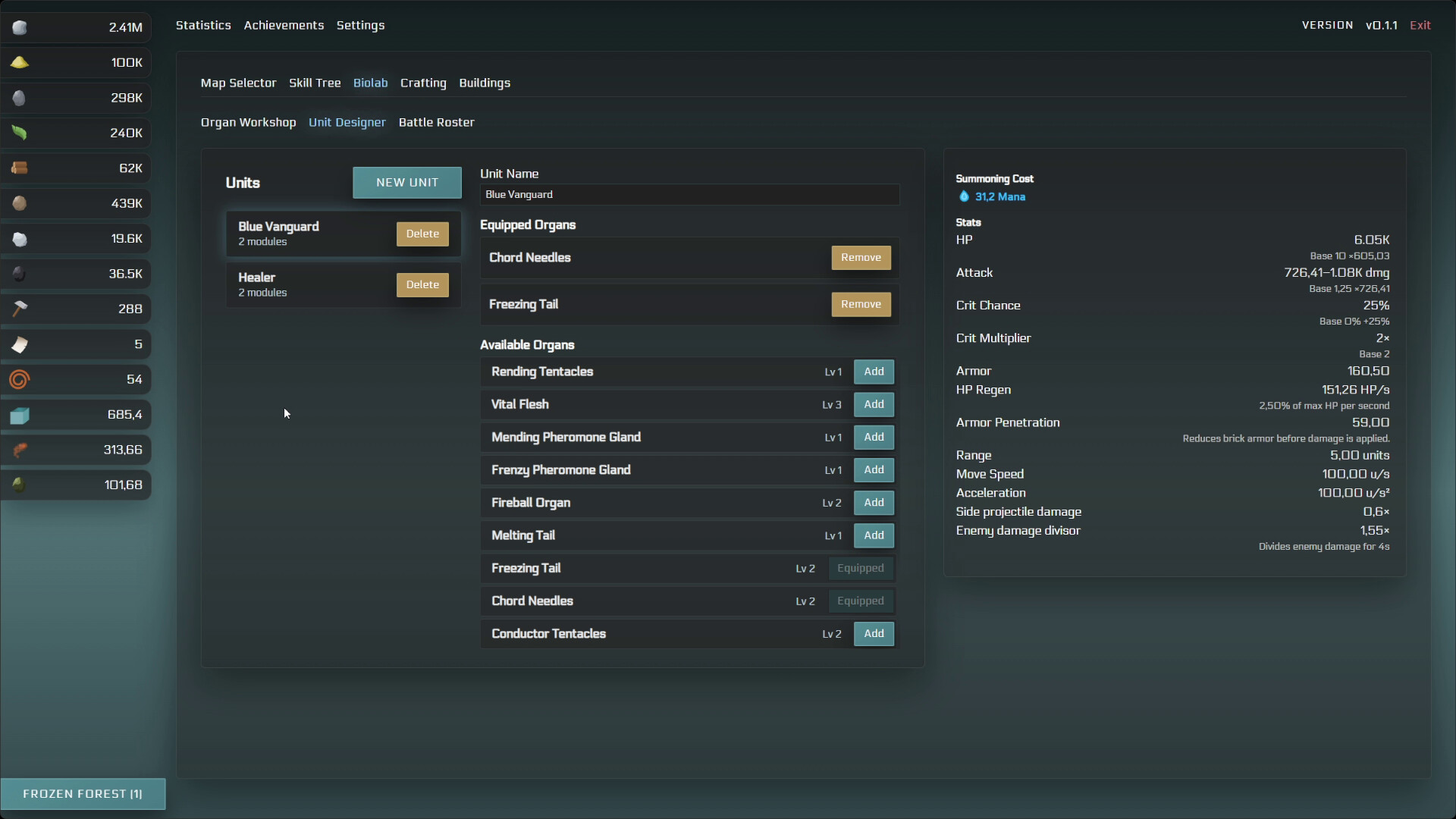The image size is (1456, 819).
Task: Add the Fireball Organ to the unit
Action: point(874,502)
